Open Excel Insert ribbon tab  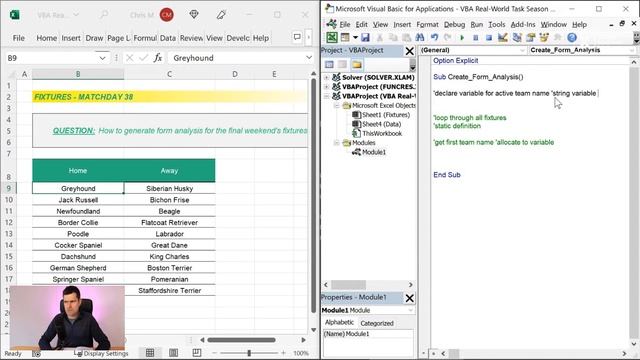coord(71,38)
